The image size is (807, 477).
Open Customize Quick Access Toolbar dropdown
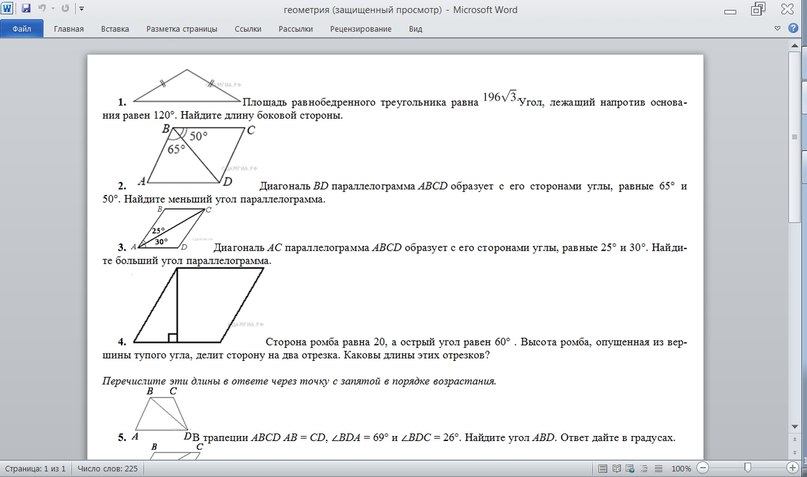pyautogui.click(x=81, y=9)
